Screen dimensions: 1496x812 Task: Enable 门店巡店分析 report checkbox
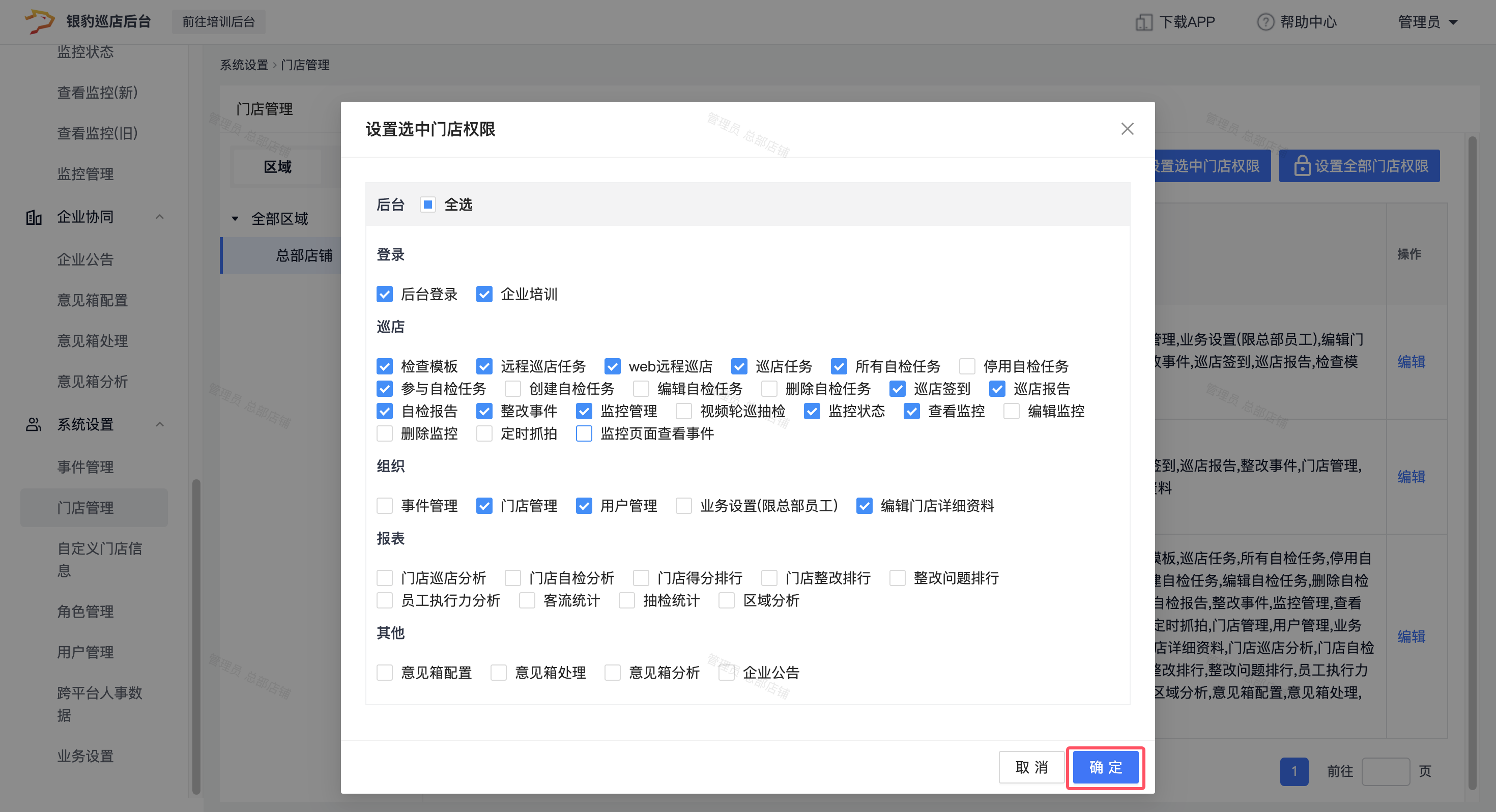[385, 578]
